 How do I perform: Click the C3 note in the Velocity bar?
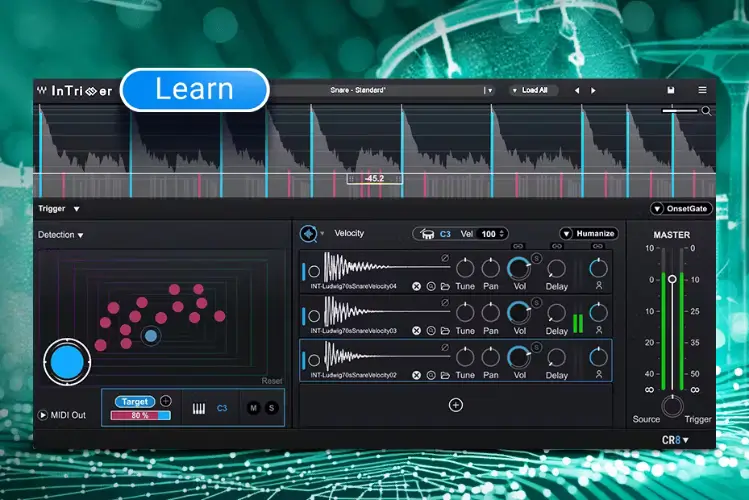[445, 234]
